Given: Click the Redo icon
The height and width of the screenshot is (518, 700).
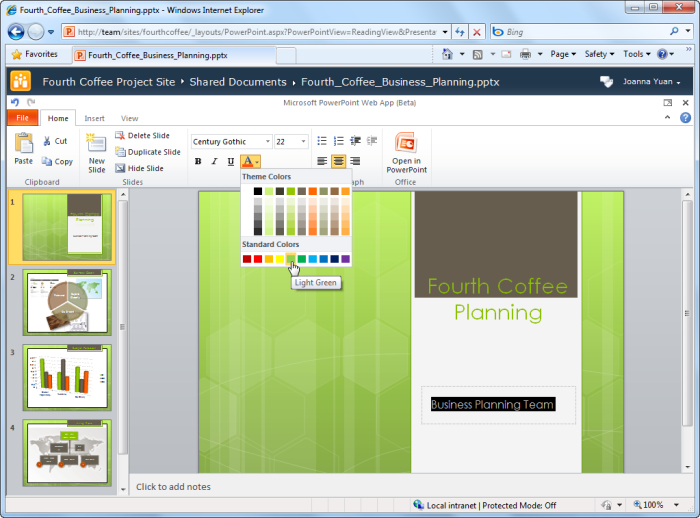Looking at the screenshot, I should (x=31, y=102).
